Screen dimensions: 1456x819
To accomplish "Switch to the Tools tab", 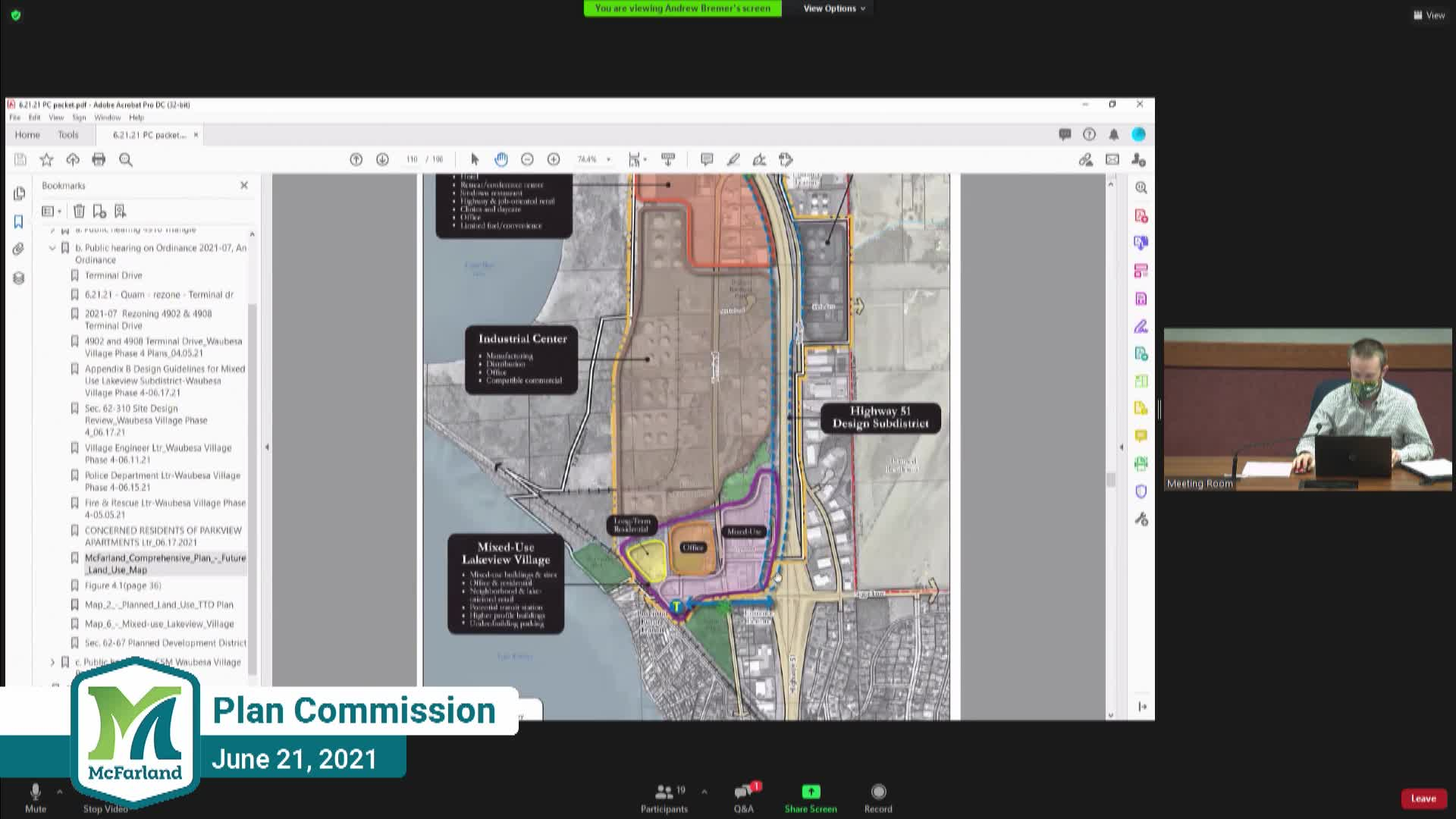I will click(68, 134).
